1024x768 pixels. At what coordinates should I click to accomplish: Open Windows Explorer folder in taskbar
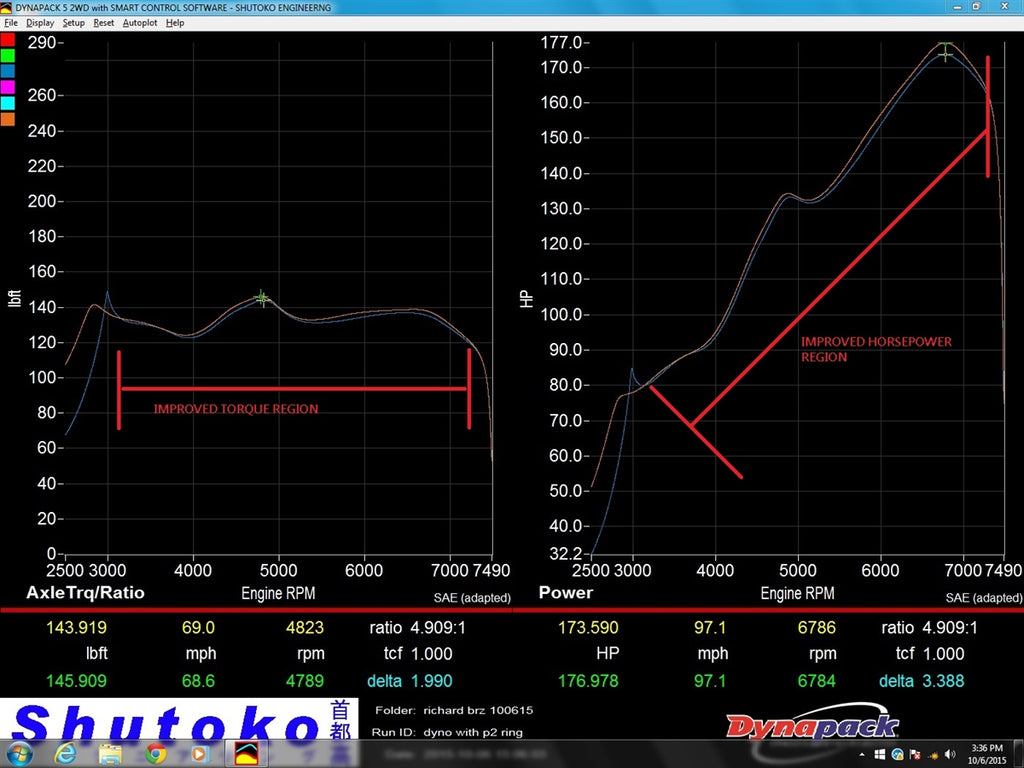click(x=110, y=754)
